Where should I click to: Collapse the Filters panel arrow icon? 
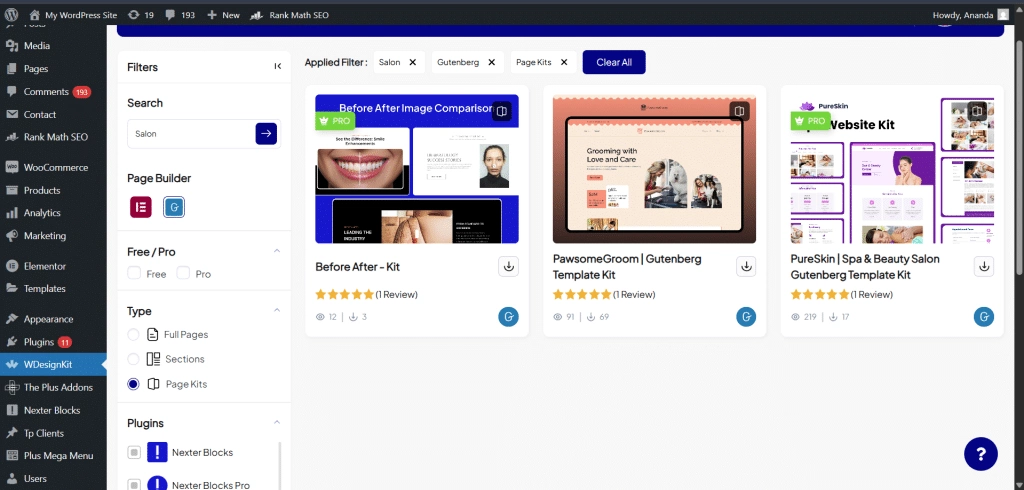coord(278,66)
